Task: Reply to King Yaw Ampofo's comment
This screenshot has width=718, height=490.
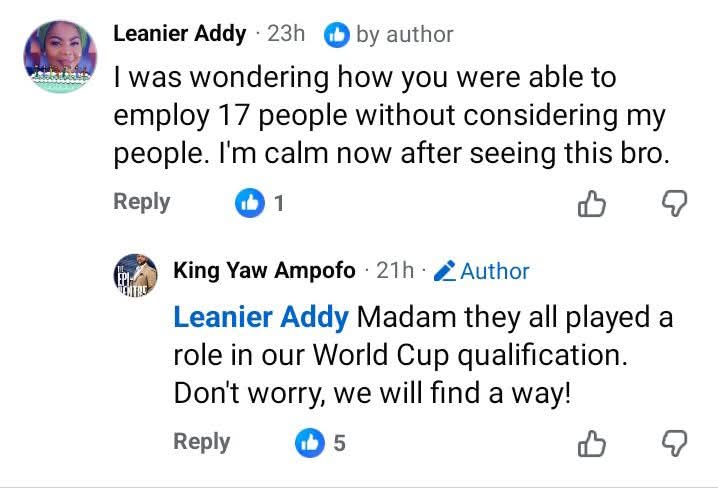Action: tap(201, 441)
